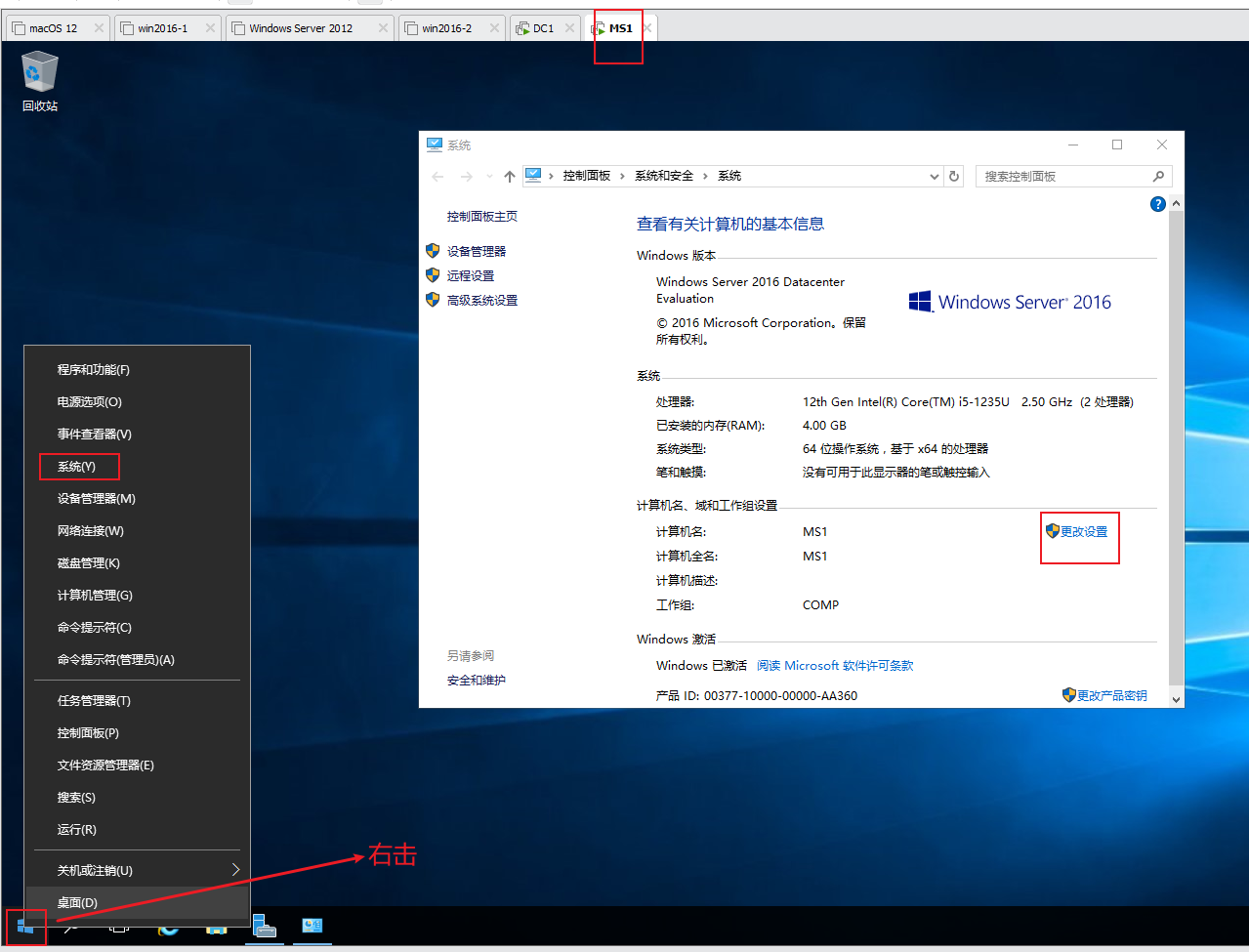Open 网络连接(W) from context menu
The image size is (1249, 952).
coord(138,530)
